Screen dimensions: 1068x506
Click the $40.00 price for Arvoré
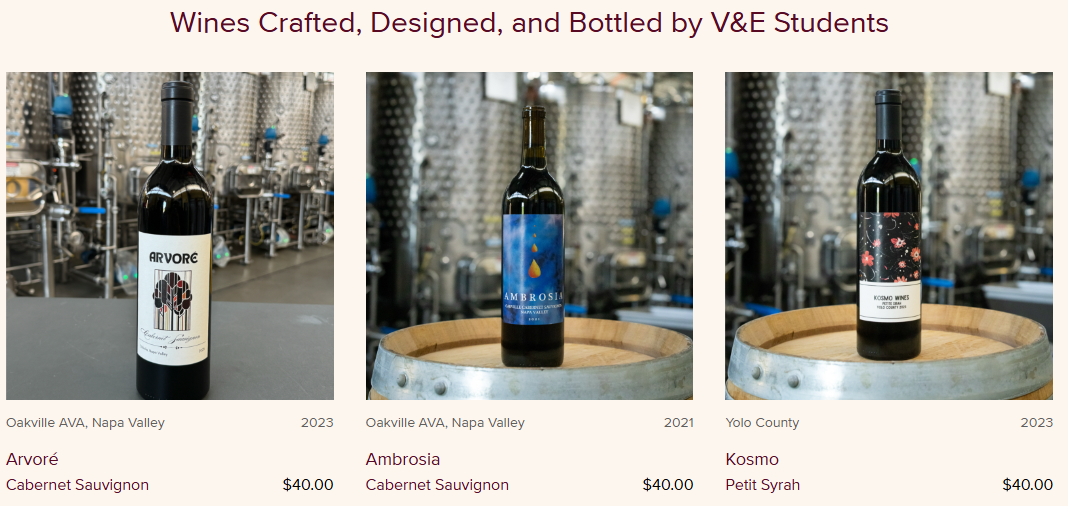(x=308, y=485)
